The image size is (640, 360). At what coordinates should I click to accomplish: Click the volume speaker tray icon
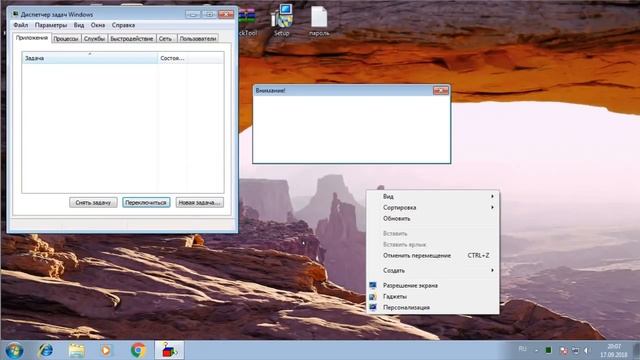pyautogui.click(x=587, y=350)
